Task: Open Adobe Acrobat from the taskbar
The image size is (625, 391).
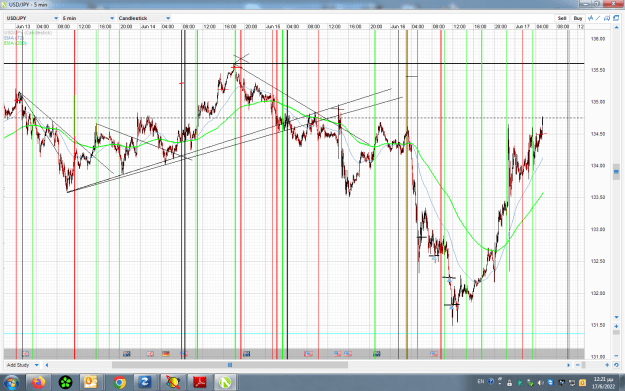Action: (200, 383)
